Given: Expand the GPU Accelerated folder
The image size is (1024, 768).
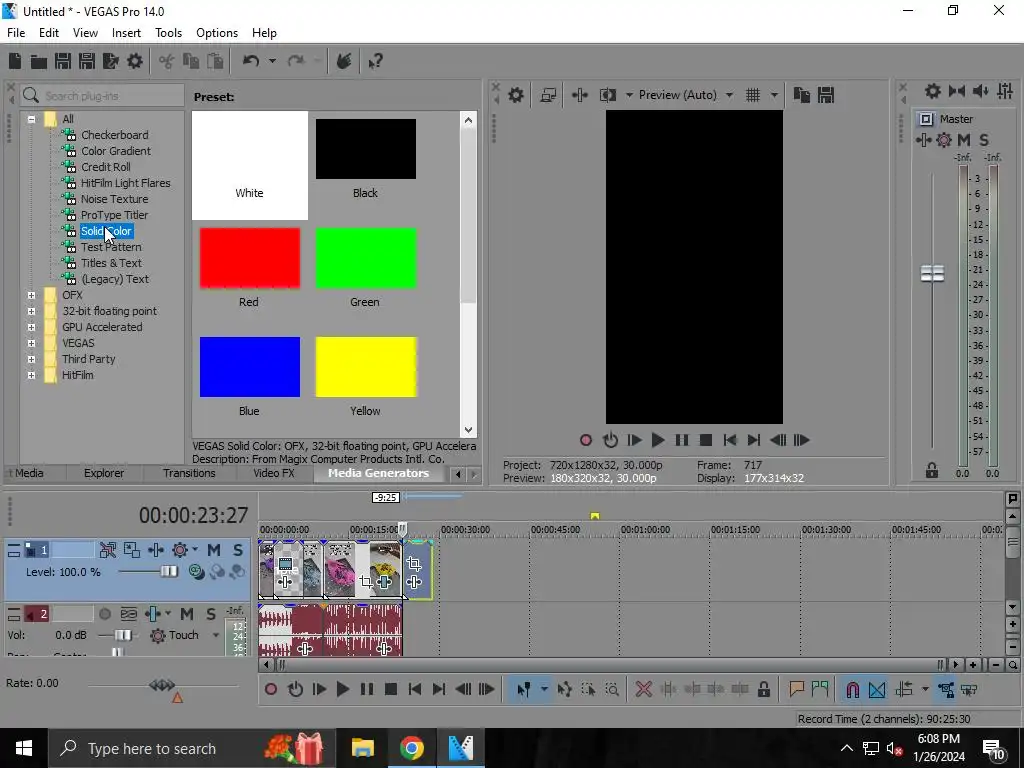Looking at the screenshot, I should [x=31, y=327].
